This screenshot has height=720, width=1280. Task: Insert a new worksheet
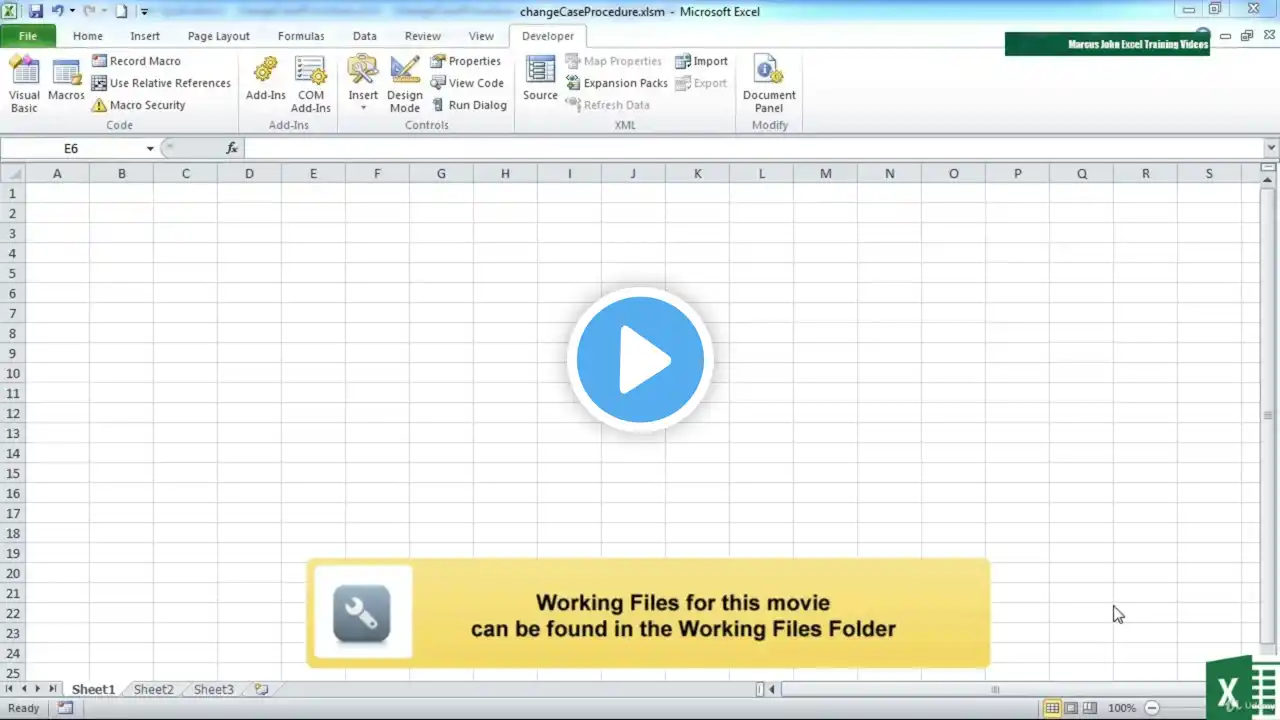(261, 690)
